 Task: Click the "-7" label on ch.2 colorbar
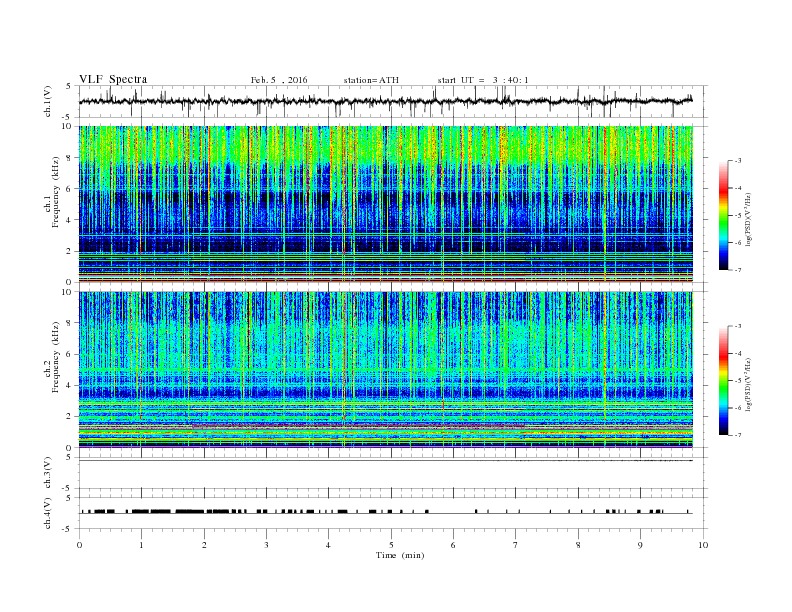pos(738,435)
